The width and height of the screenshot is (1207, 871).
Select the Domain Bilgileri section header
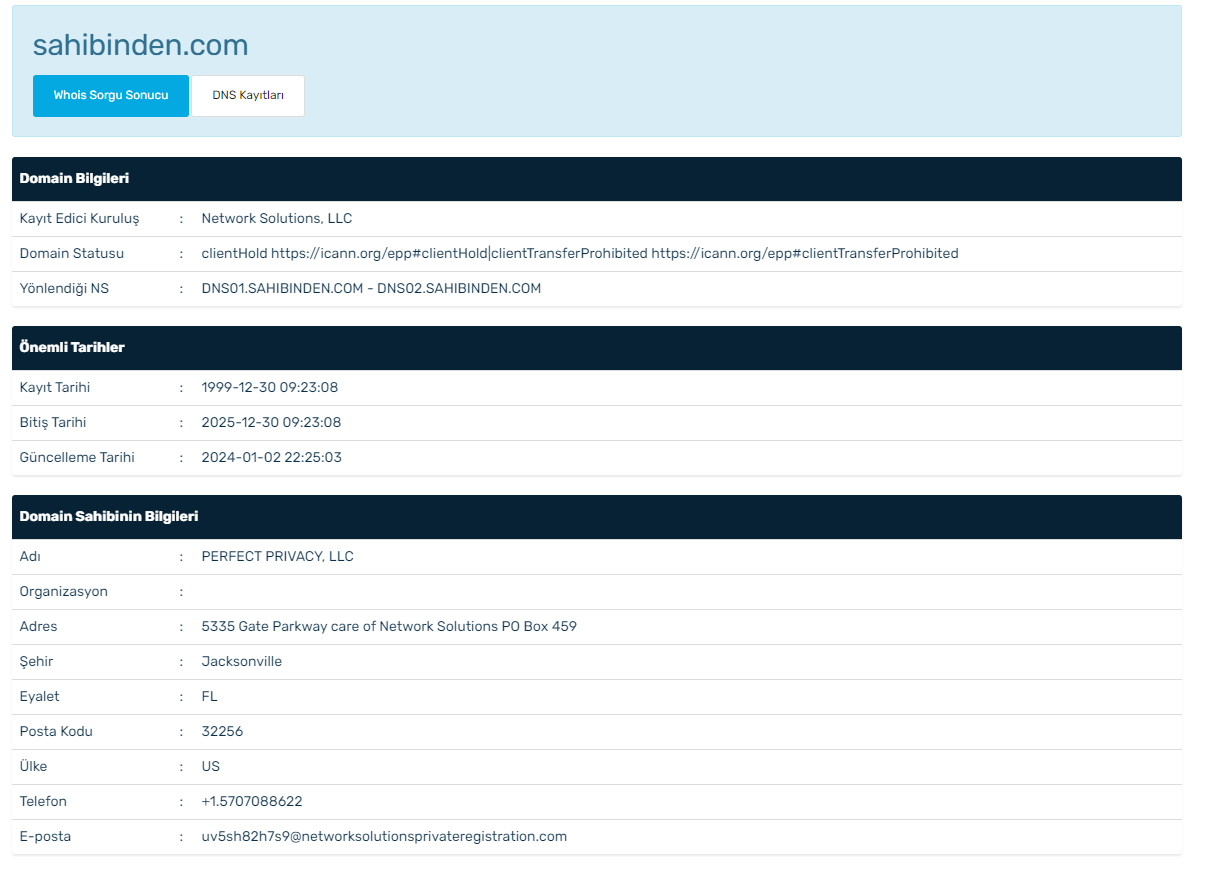[x=597, y=179]
